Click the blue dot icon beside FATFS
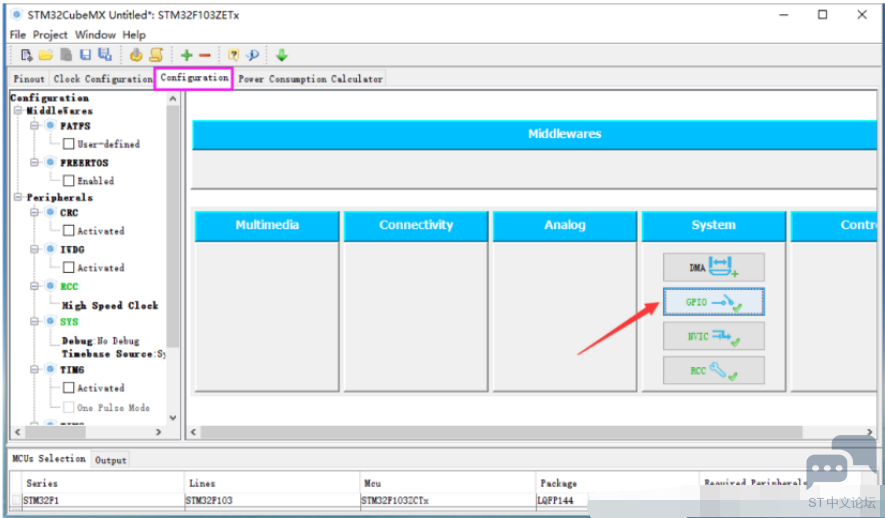 coord(50,125)
